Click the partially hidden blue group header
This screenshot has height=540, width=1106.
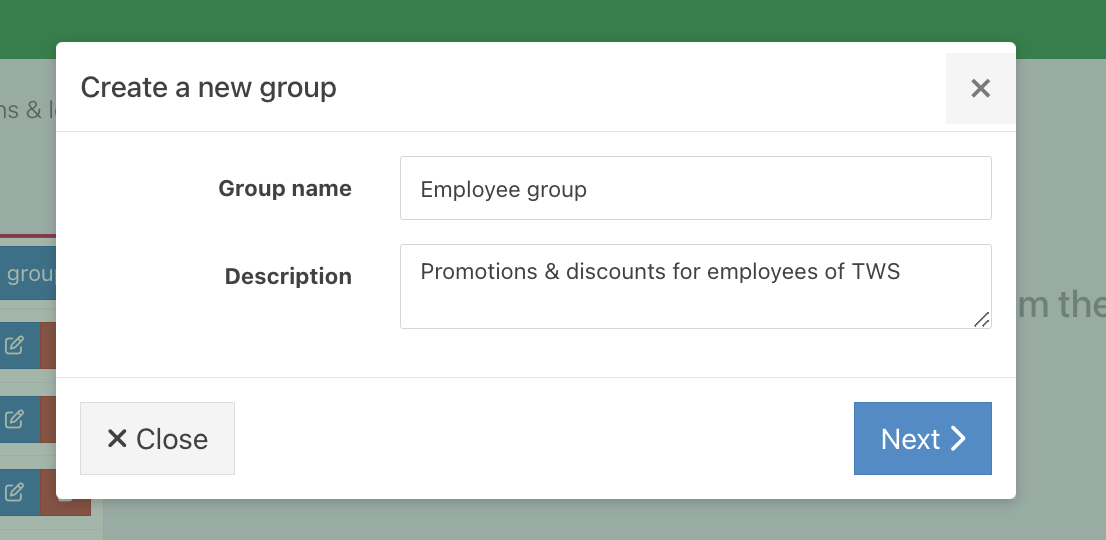[x=28, y=273]
